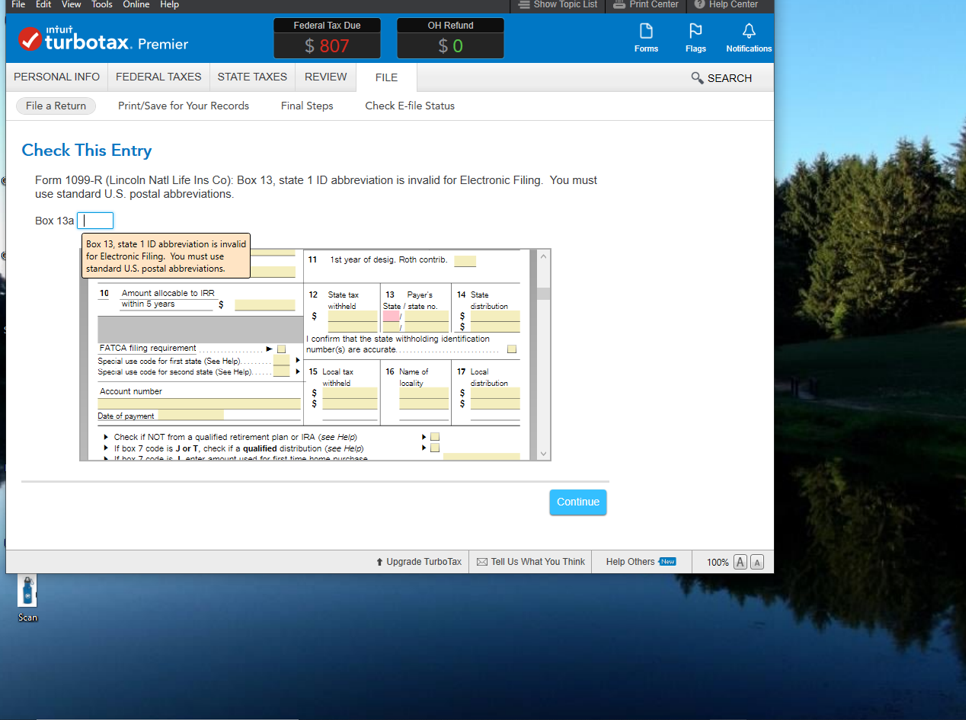966x720 pixels.
Task: Click inside the Box 13a input field
Action: tap(95, 220)
